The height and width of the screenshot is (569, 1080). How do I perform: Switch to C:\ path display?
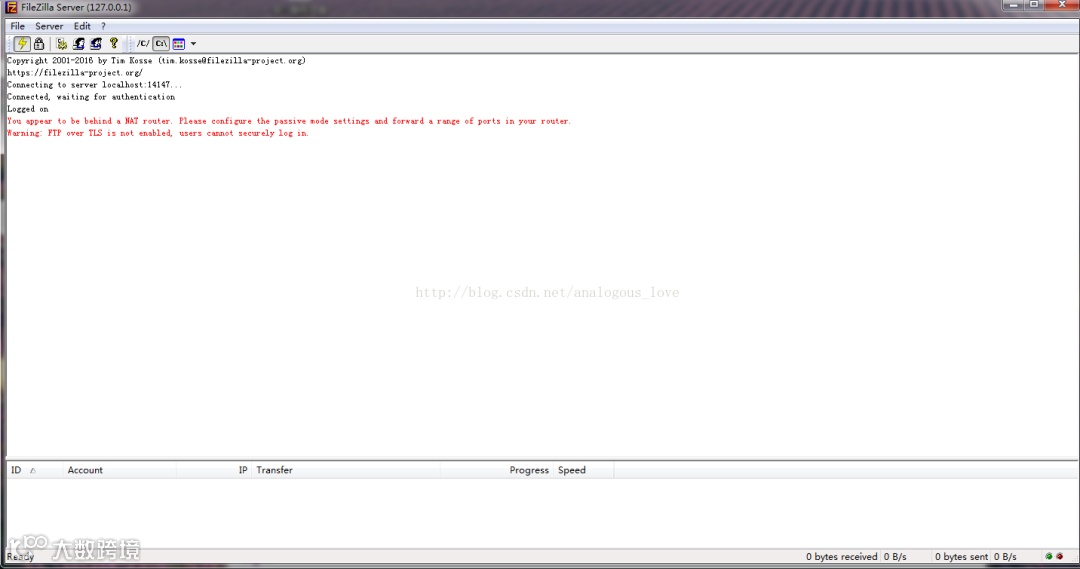[161, 43]
